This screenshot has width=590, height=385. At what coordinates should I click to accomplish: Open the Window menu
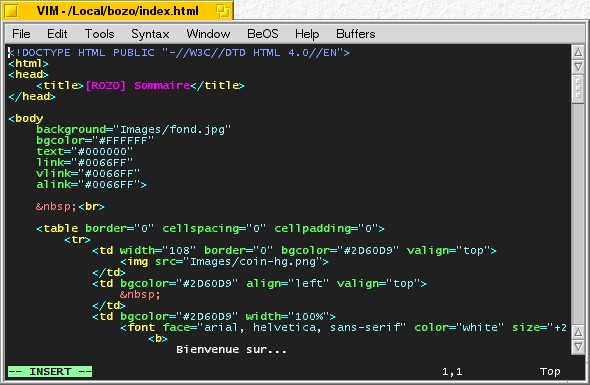click(208, 34)
